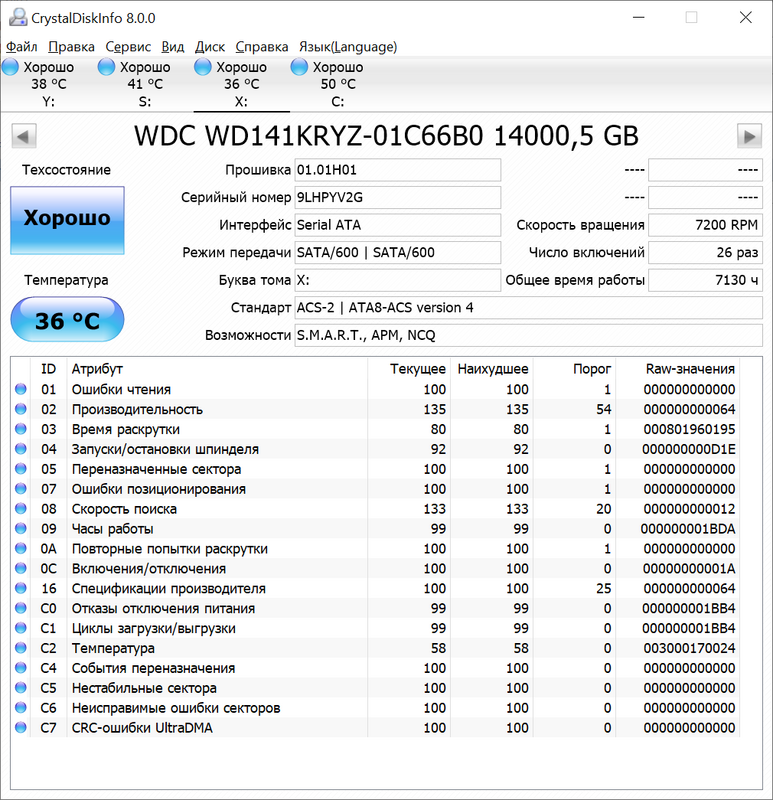Click the blue status orb for disk Y:
Screen dimensions: 773x800
pos(10,67)
